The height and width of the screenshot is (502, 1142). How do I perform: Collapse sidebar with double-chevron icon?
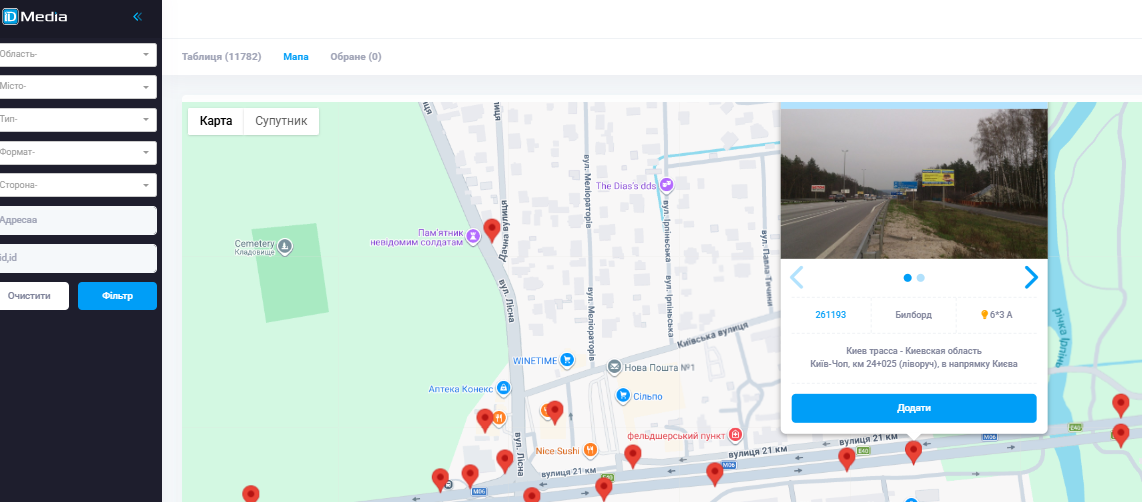(x=137, y=17)
